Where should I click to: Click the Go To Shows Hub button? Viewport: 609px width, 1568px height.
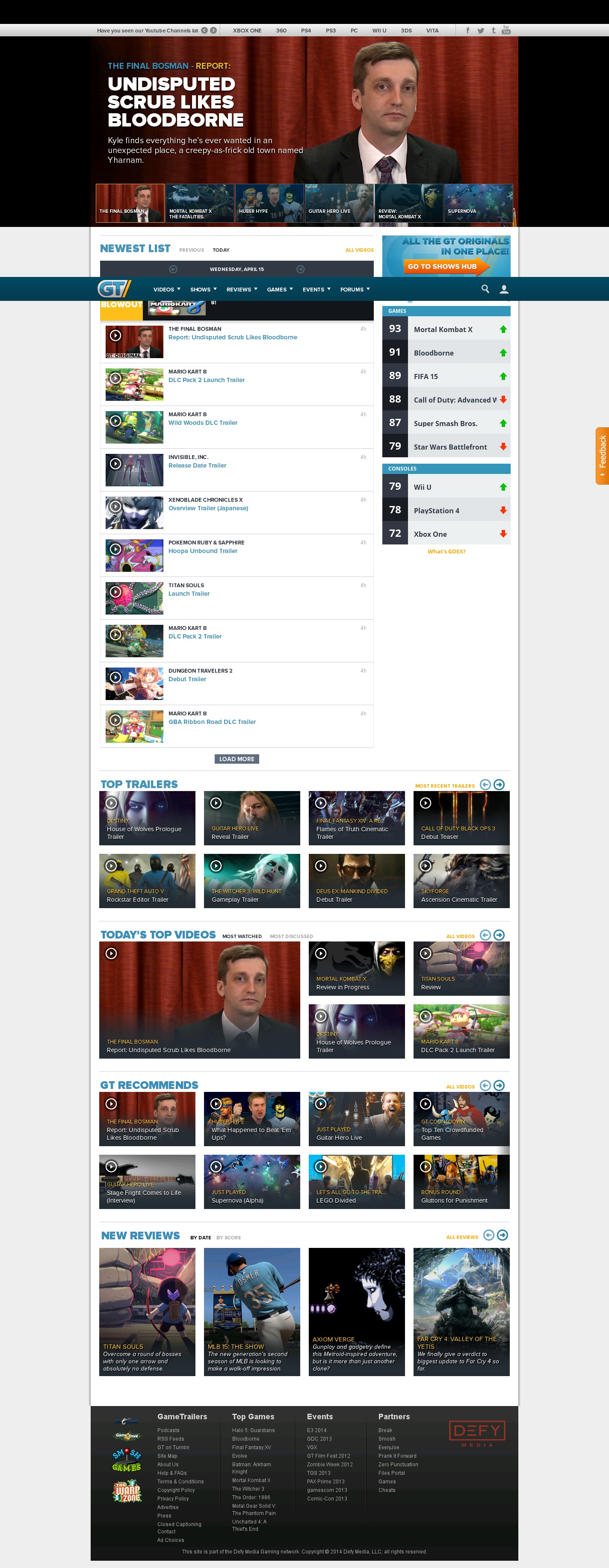click(x=443, y=267)
